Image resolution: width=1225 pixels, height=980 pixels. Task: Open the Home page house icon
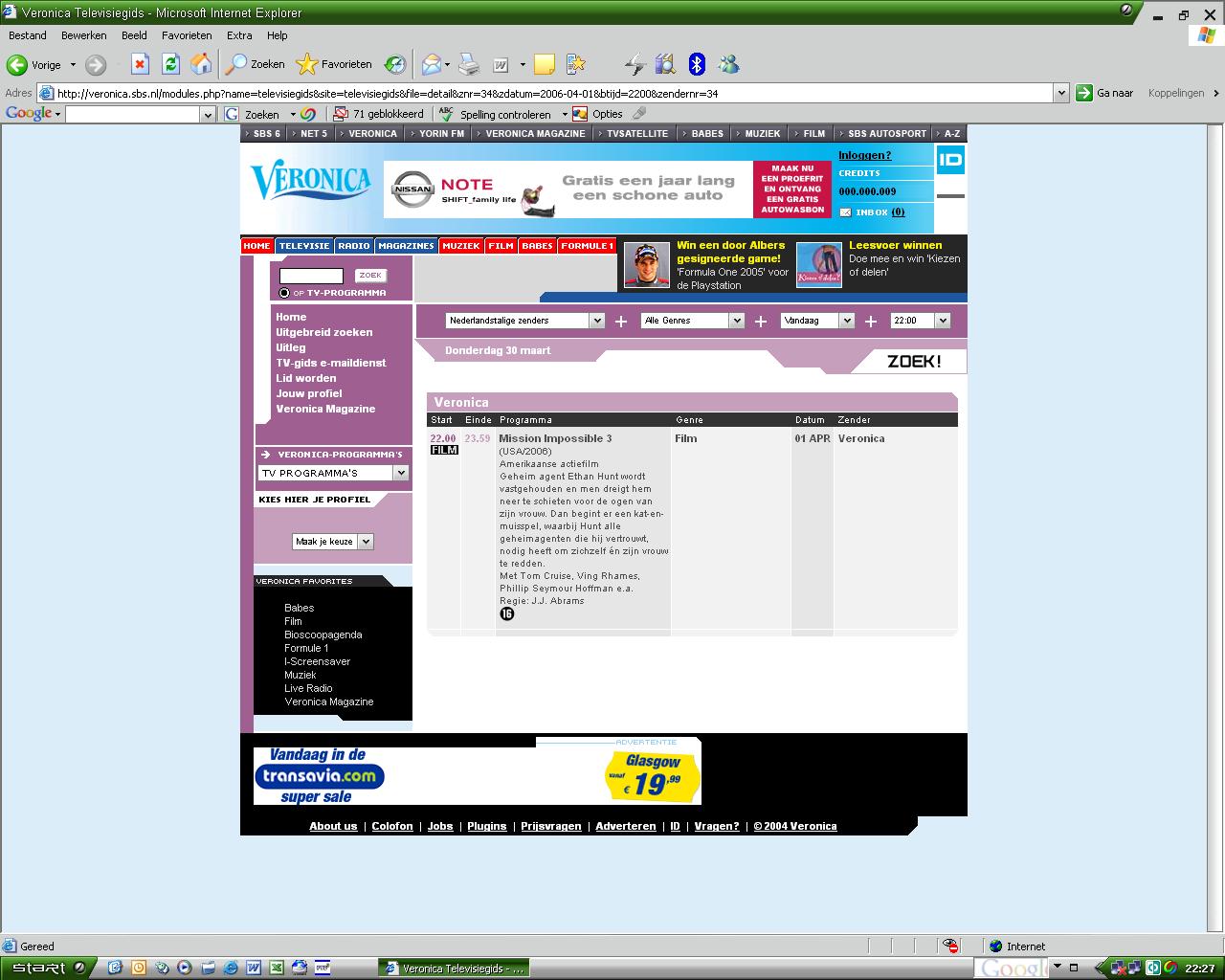coord(201,64)
